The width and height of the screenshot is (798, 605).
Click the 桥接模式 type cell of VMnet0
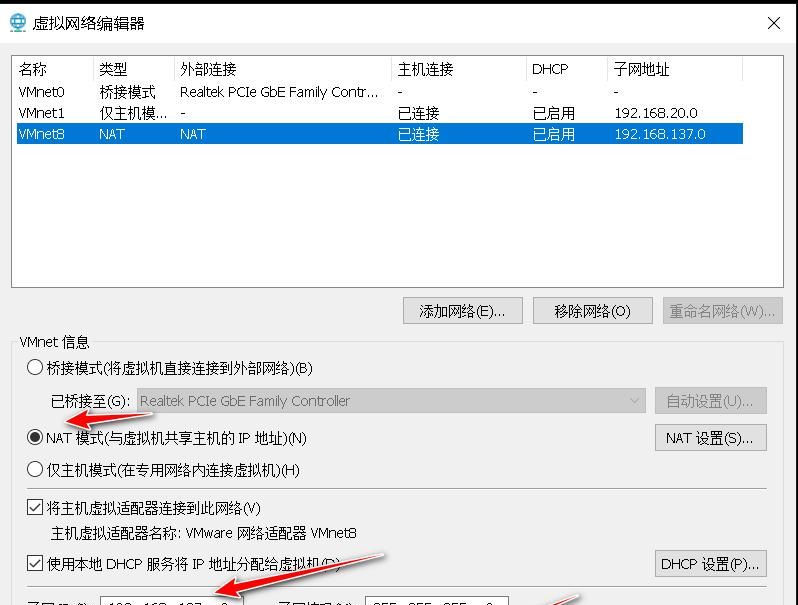127,92
